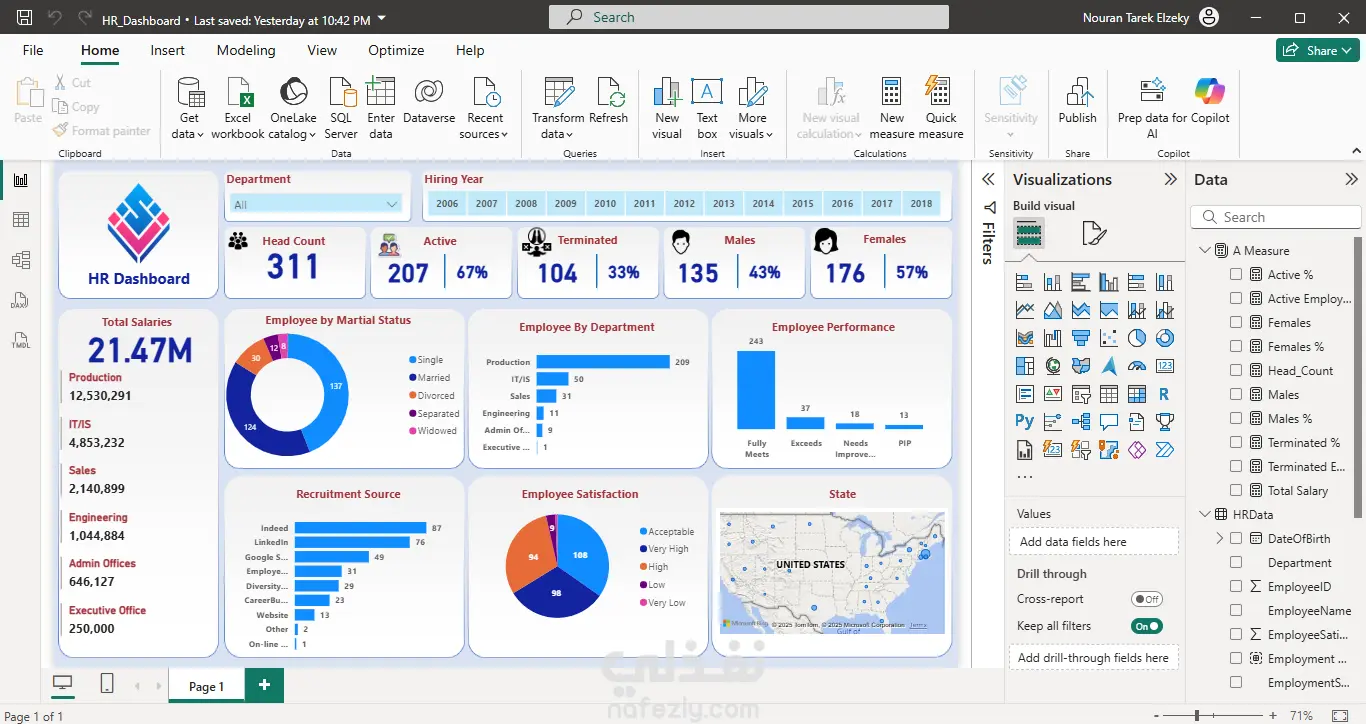Switch to the Format visual brush tab
Image resolution: width=1366 pixels, height=724 pixels.
point(1094,234)
